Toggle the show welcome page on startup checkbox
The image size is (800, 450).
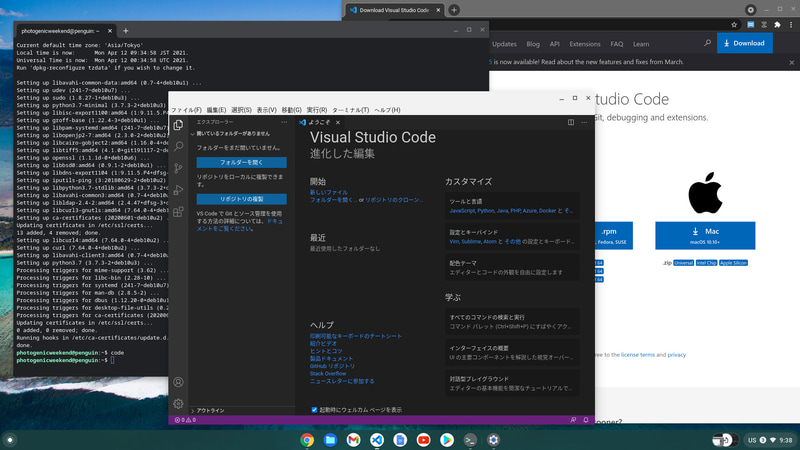(314, 410)
